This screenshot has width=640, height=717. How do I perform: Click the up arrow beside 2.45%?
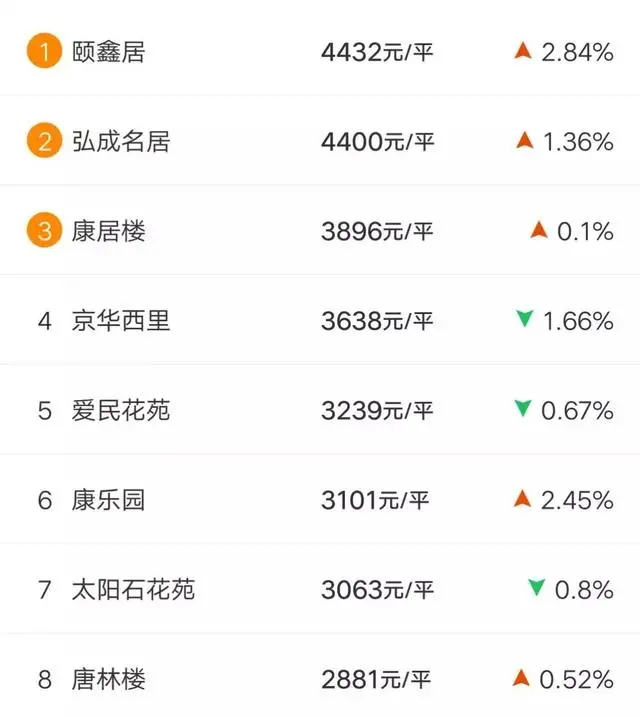pyautogui.click(x=523, y=498)
